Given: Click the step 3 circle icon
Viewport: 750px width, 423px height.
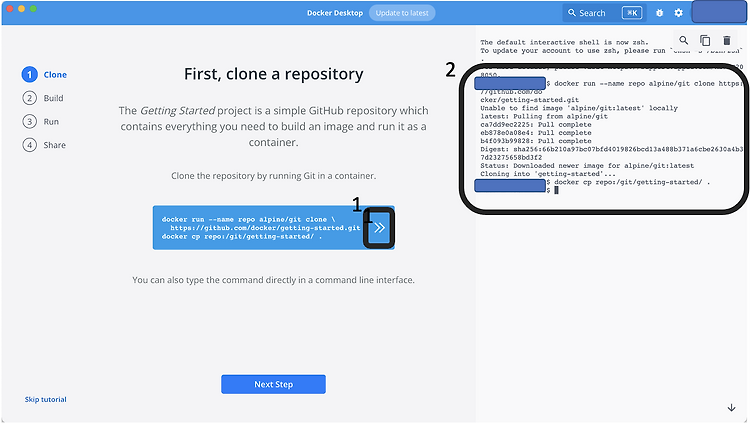Looking at the screenshot, I should (x=29, y=121).
